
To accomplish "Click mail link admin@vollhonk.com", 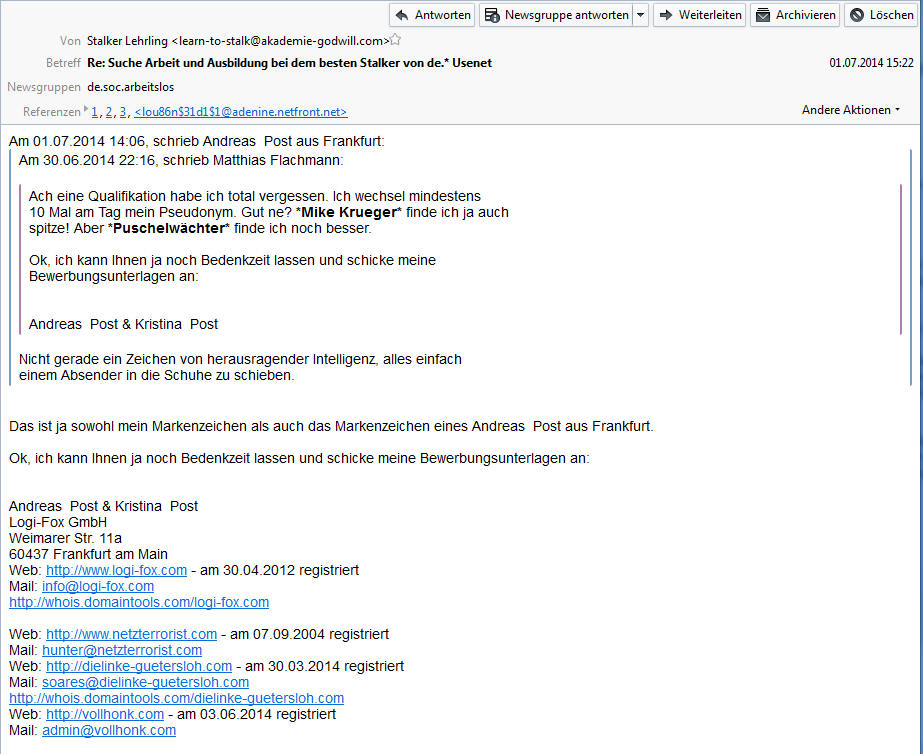I will (109, 730).
